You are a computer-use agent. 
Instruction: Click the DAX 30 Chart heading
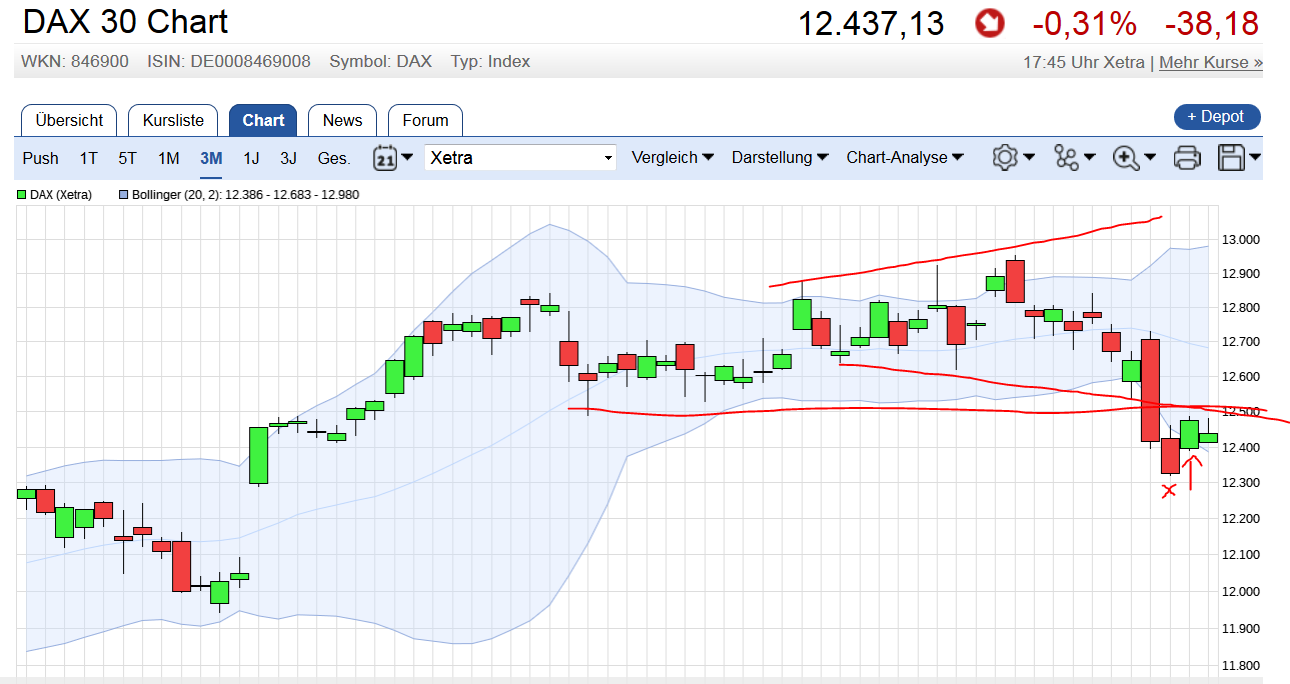[x=125, y=22]
